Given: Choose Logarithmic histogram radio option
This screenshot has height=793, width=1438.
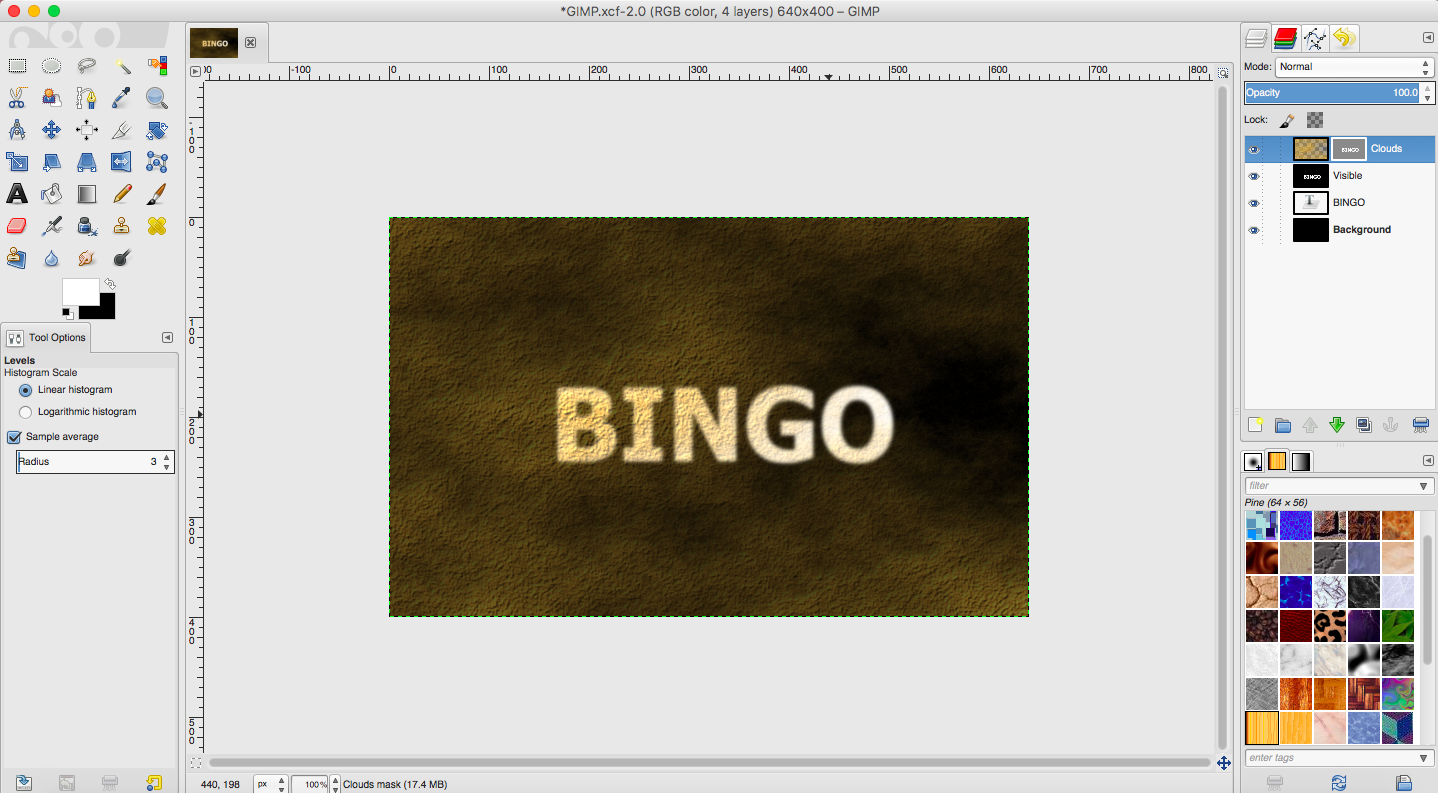Looking at the screenshot, I should (26, 412).
